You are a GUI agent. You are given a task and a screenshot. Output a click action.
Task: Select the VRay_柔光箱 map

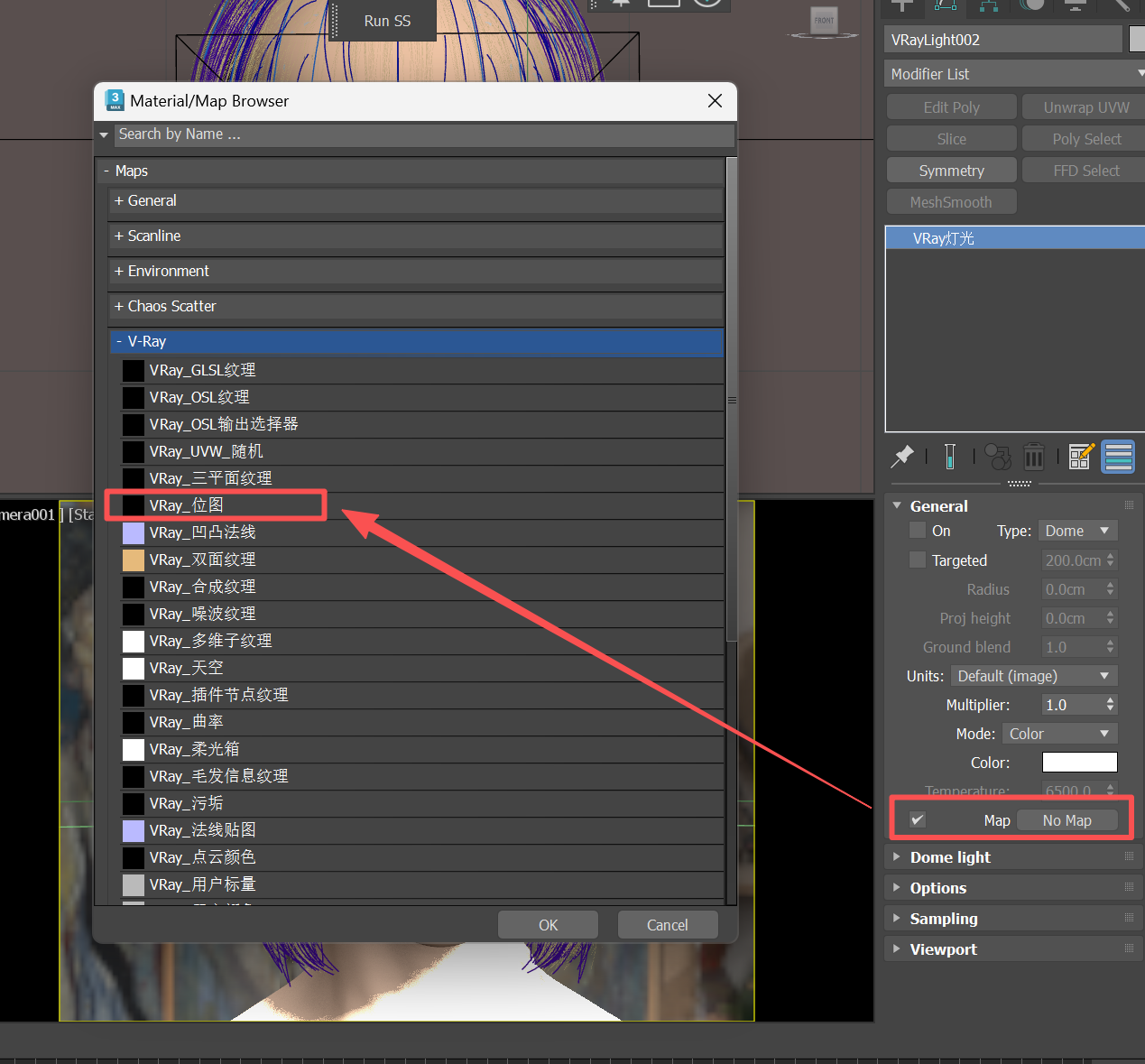pos(422,749)
